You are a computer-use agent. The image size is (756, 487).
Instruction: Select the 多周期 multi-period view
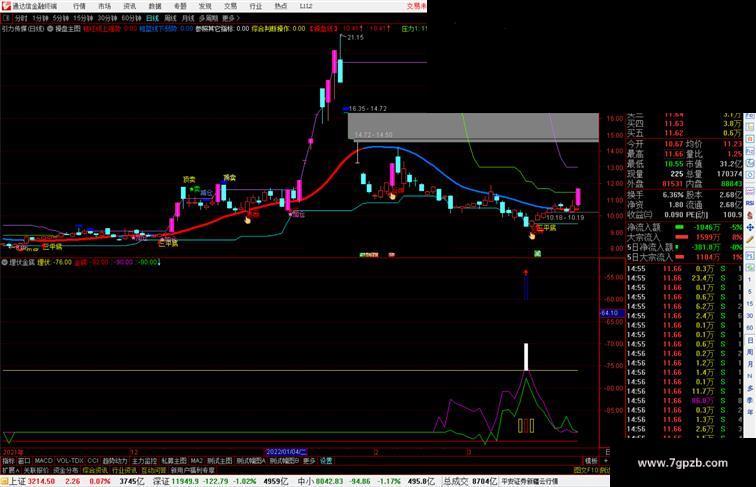pos(208,18)
